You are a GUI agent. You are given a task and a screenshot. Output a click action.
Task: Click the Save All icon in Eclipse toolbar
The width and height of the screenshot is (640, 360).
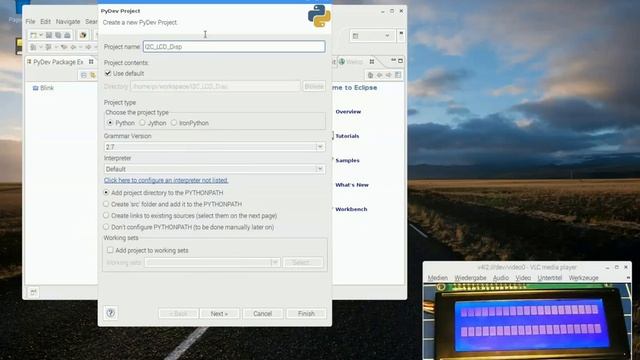[58, 36]
